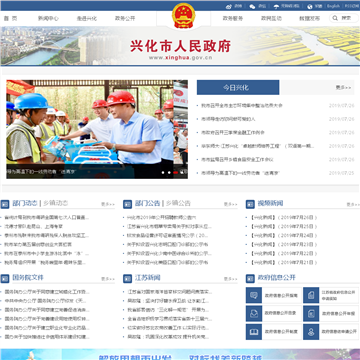This screenshot has width=360, height=360.
Task: Click the 国务院文件 section title
Action: click(28, 277)
